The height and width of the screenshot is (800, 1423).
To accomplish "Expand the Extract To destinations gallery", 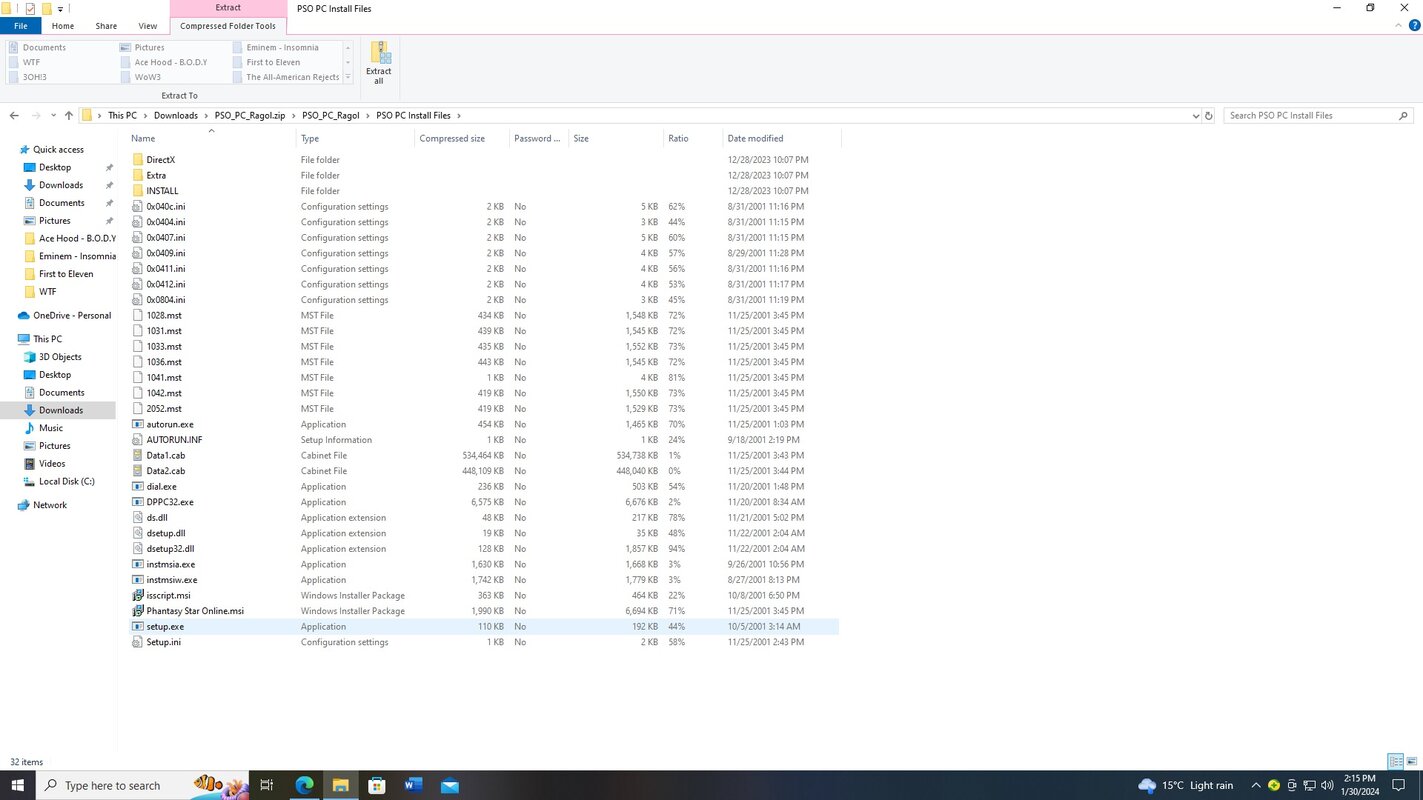I will coord(348,77).
